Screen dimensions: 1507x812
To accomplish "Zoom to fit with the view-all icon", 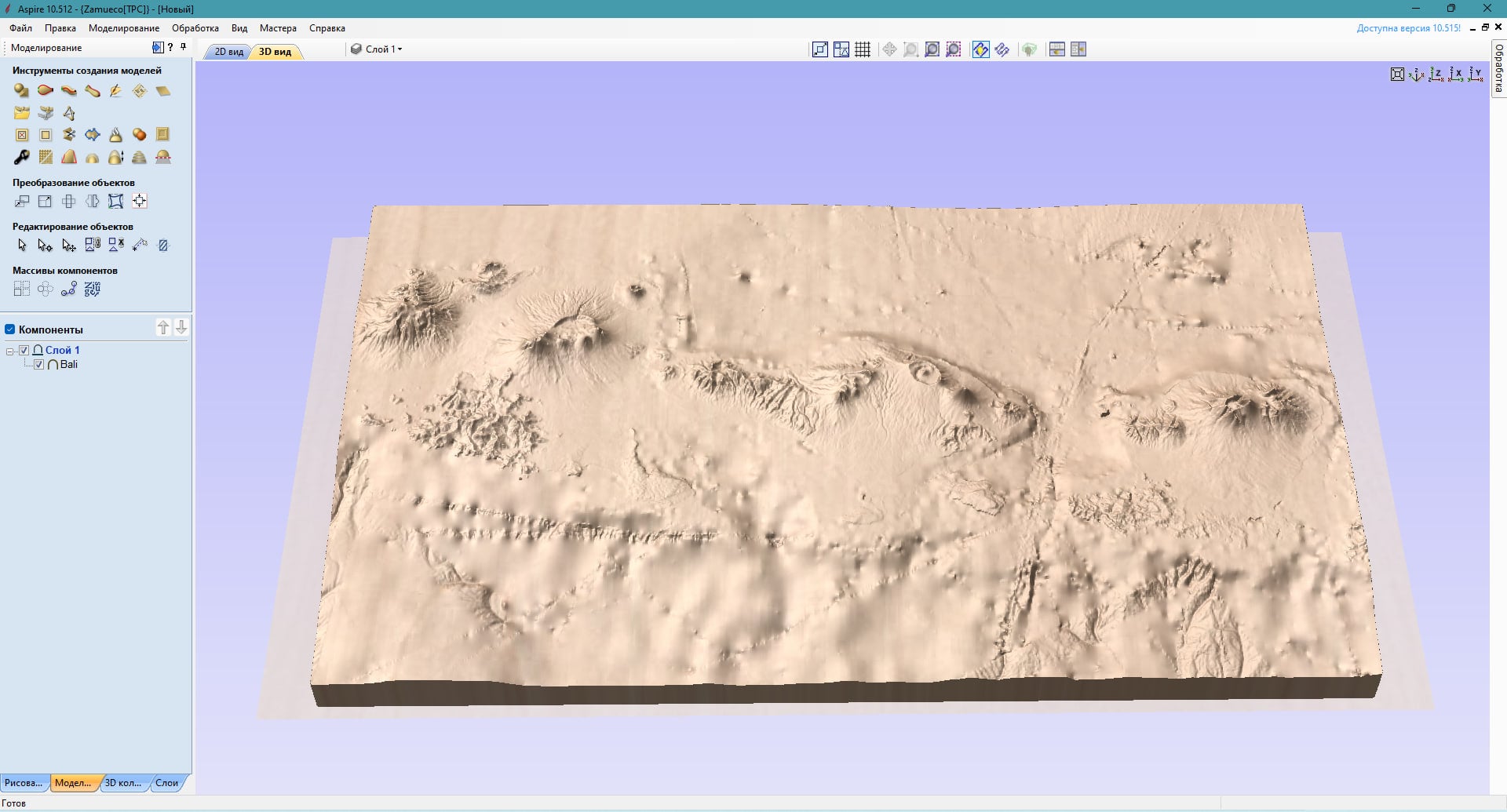I will [x=1397, y=74].
